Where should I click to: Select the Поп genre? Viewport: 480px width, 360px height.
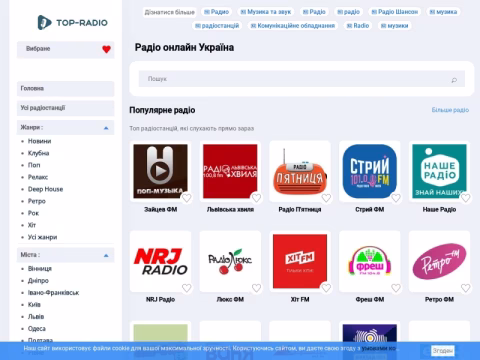(34, 165)
